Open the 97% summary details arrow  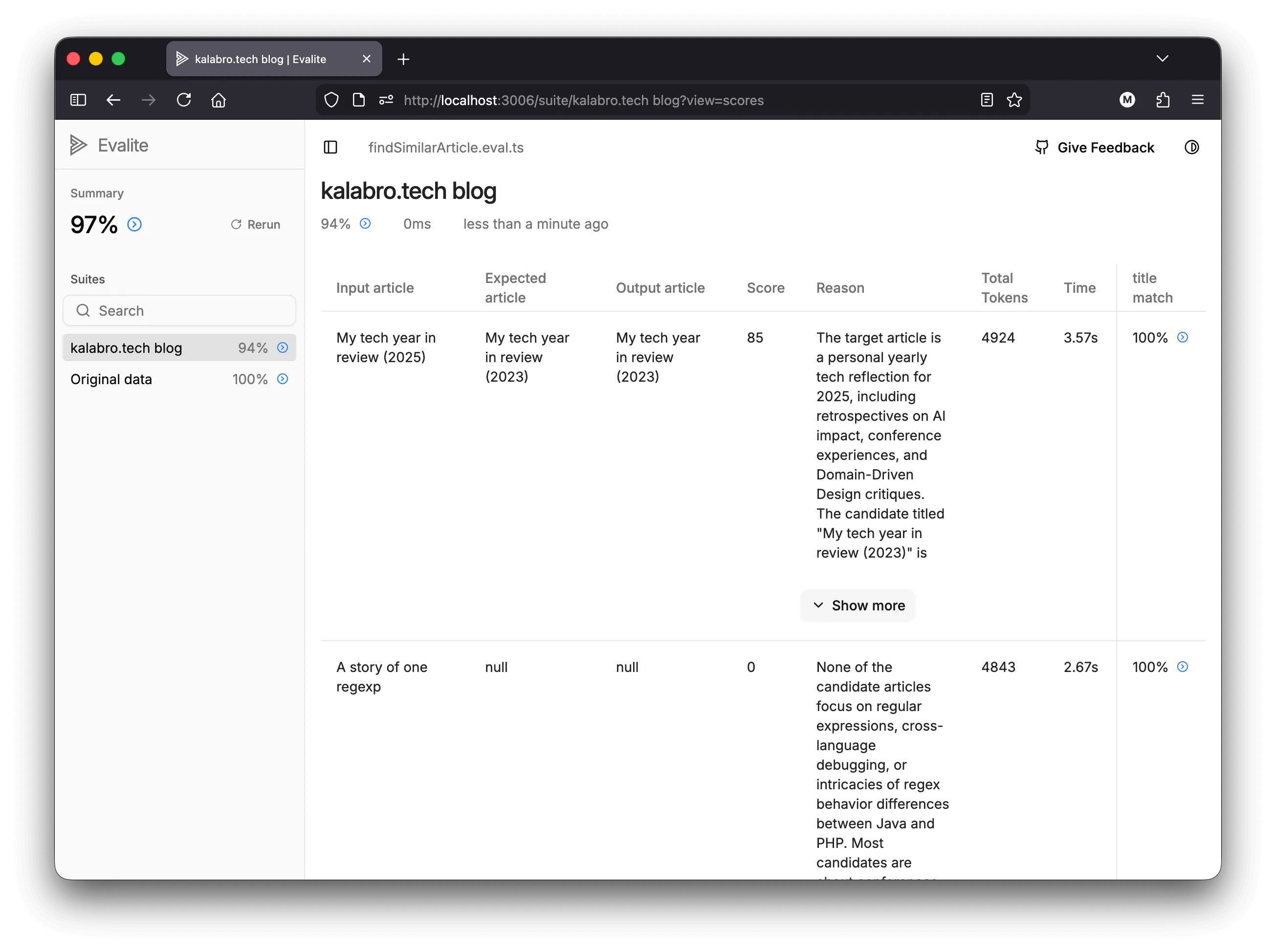point(134,225)
